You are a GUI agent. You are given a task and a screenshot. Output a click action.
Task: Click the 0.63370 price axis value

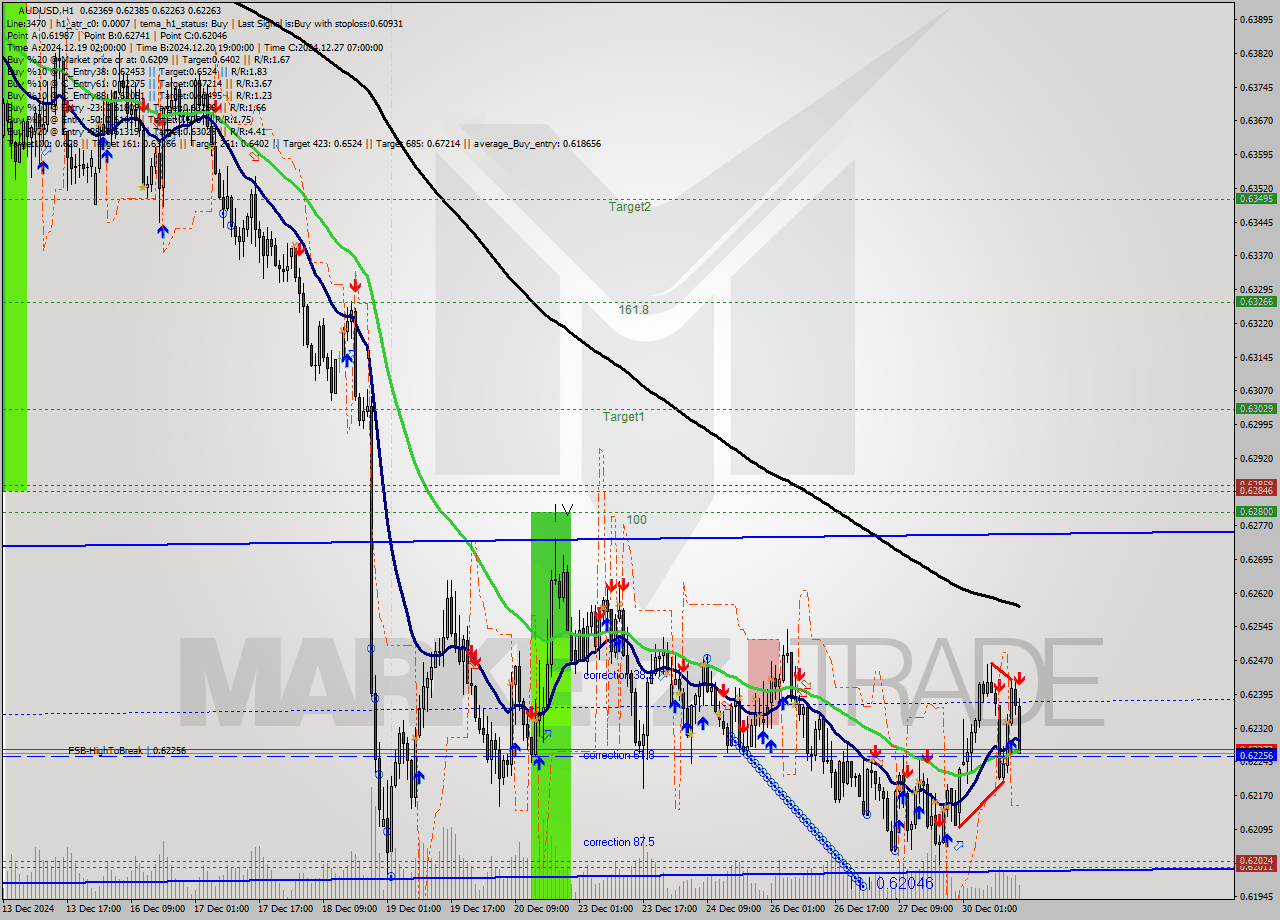1257,256
